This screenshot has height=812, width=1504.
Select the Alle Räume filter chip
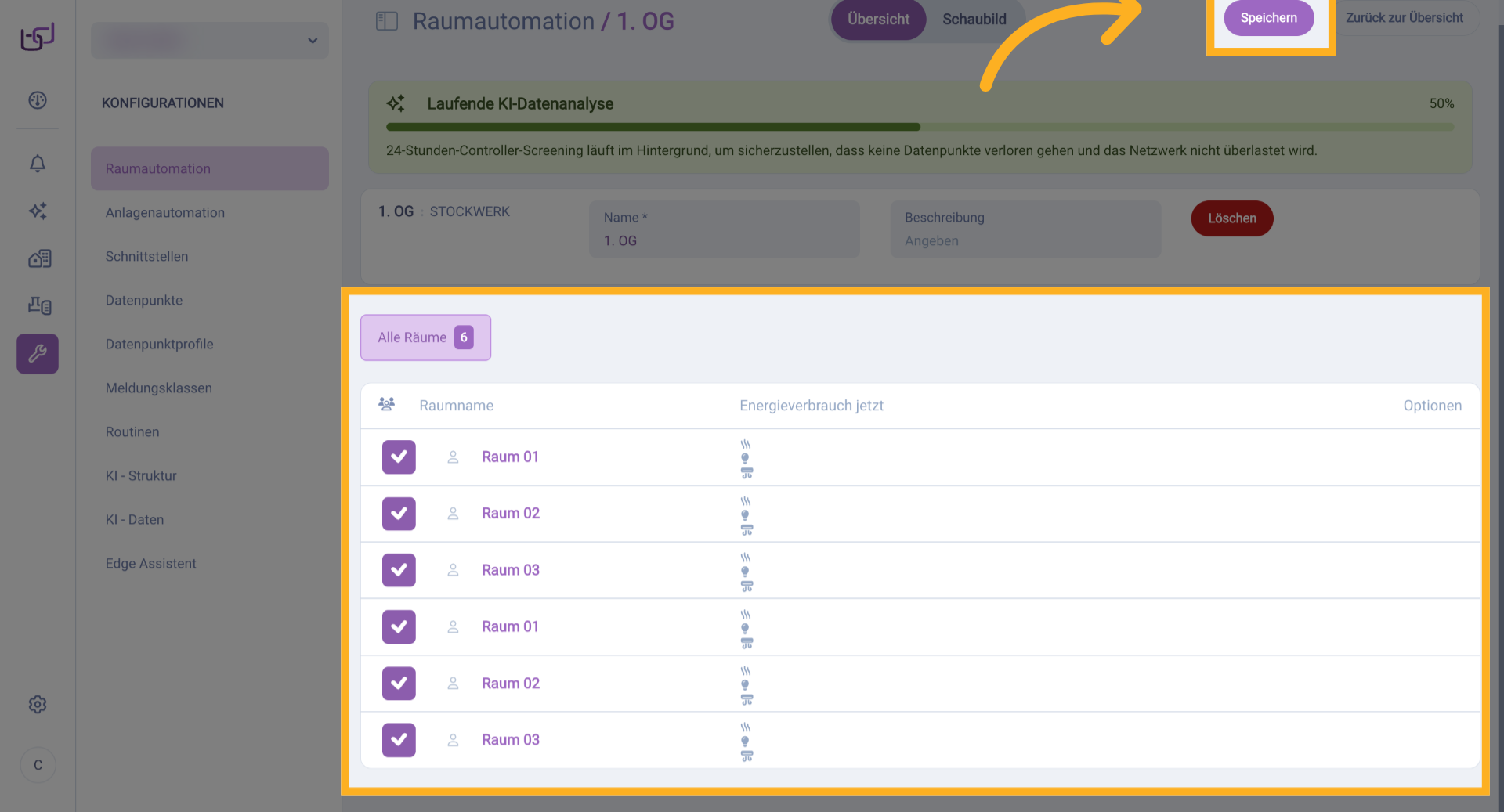(425, 337)
